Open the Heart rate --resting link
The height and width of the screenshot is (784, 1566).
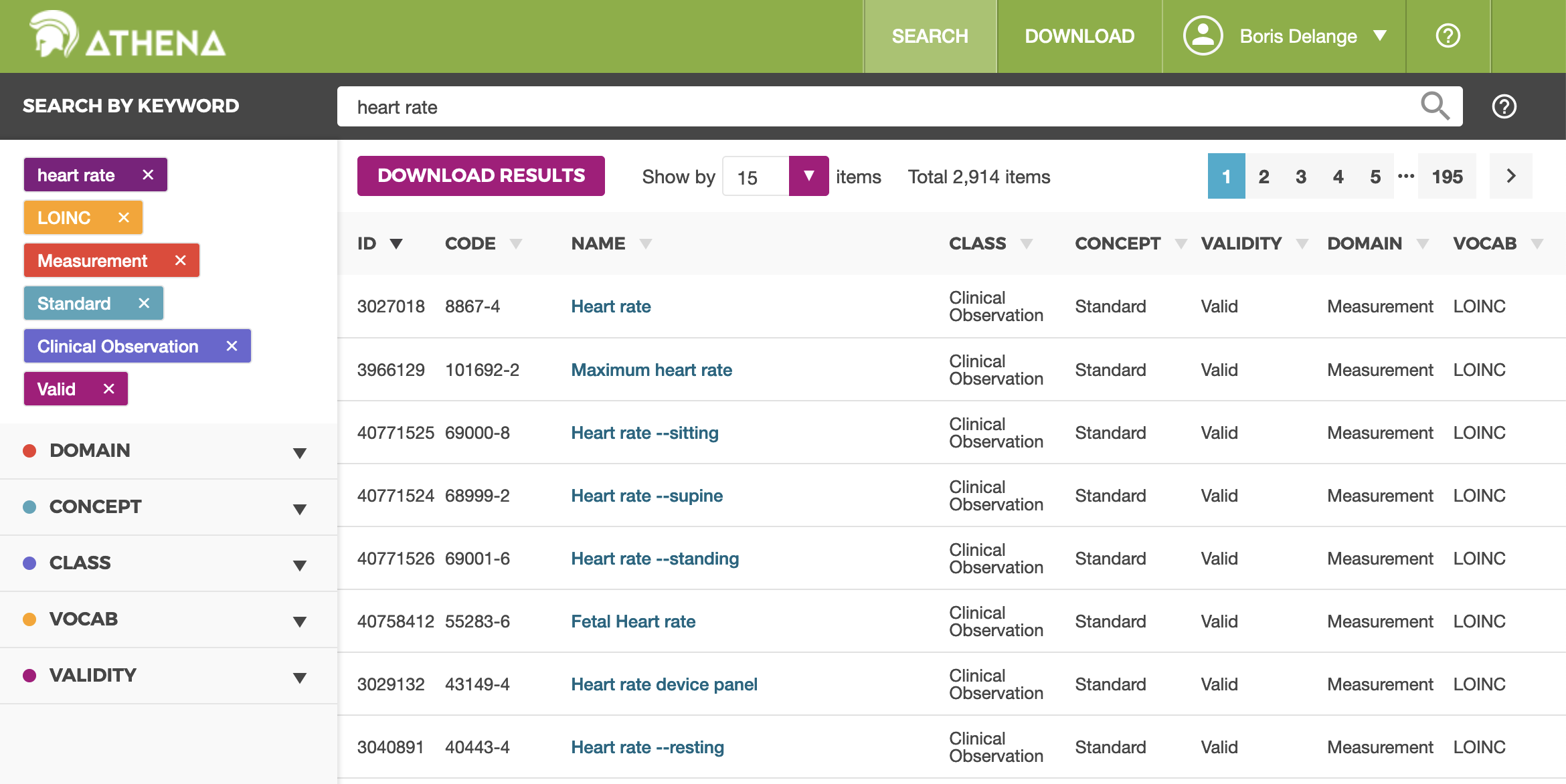click(648, 747)
